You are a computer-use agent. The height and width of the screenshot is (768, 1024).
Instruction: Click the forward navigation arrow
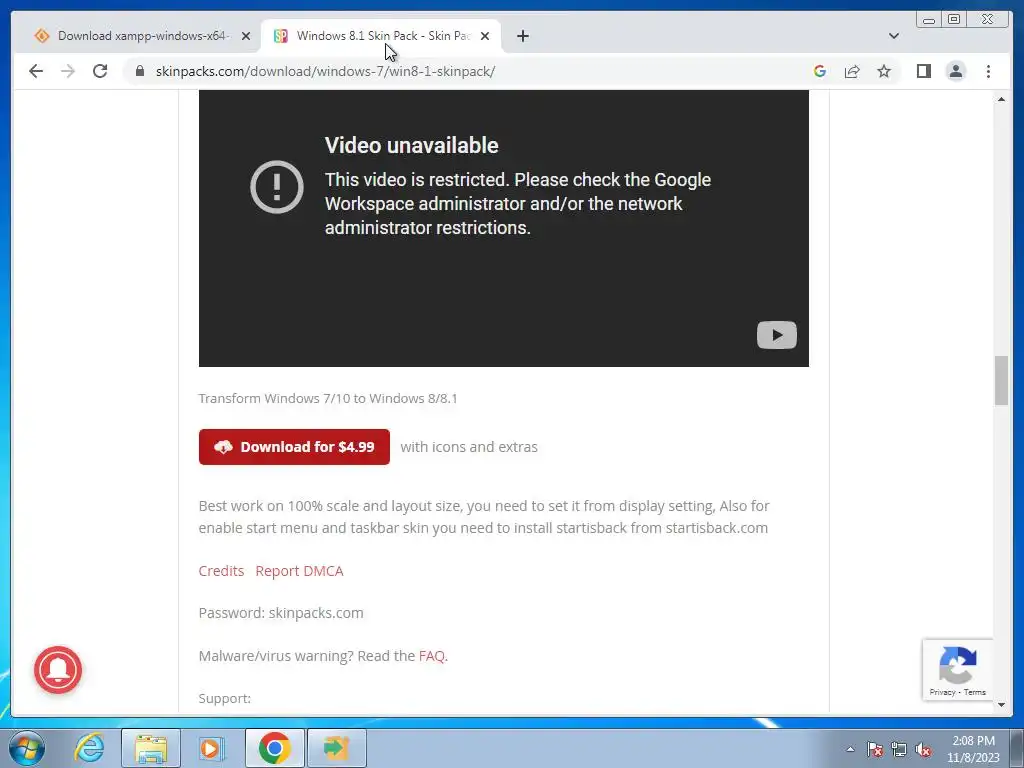point(68,71)
